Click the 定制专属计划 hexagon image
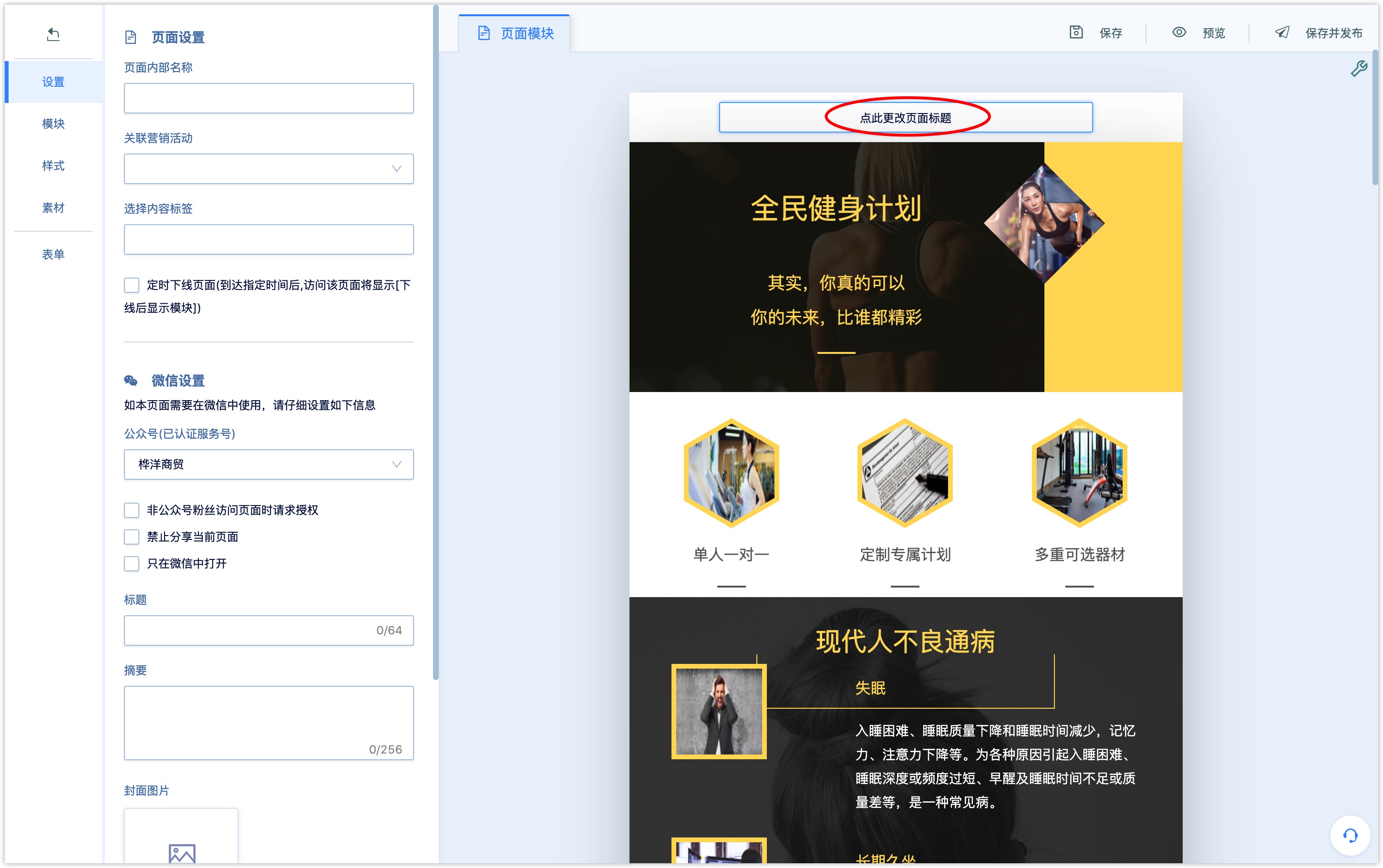This screenshot has width=1383, height=868. (905, 473)
